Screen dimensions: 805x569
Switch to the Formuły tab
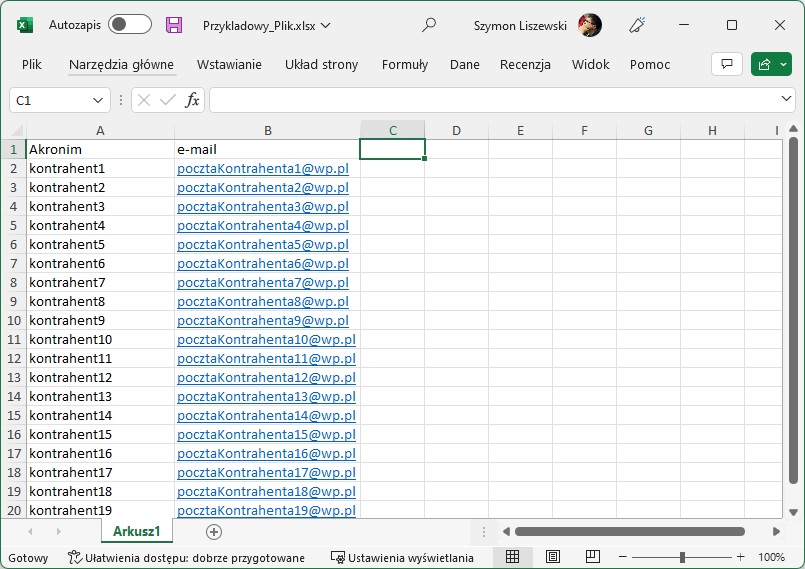click(405, 65)
